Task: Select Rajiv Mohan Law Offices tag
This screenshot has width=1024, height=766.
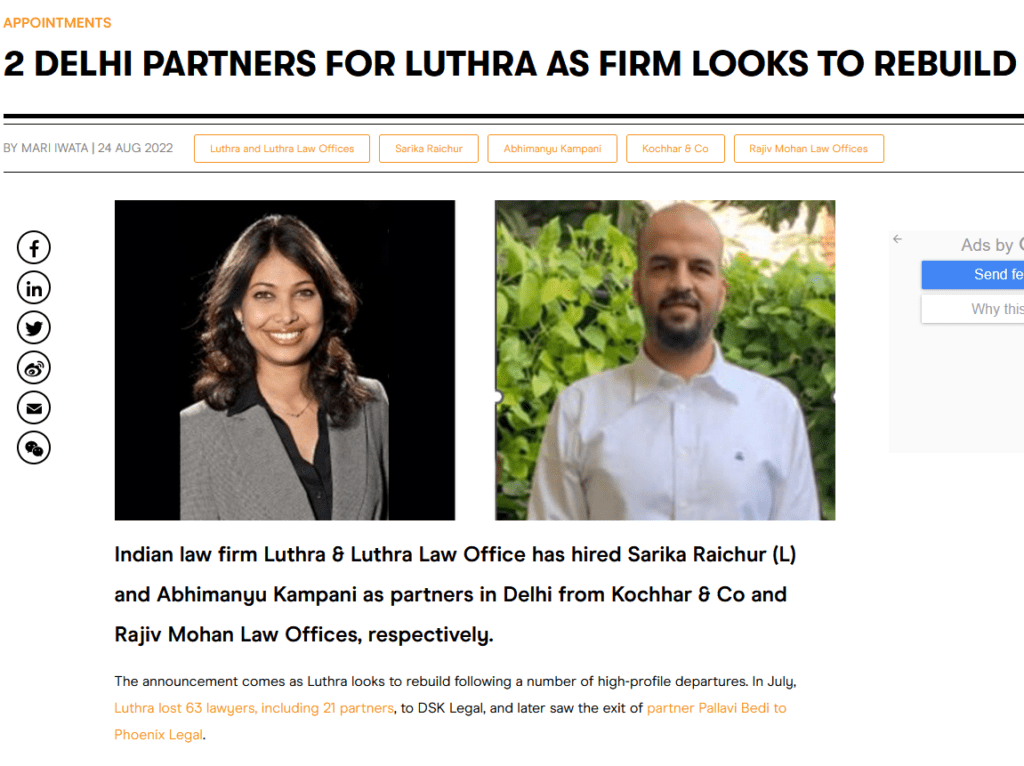Action: (x=808, y=148)
